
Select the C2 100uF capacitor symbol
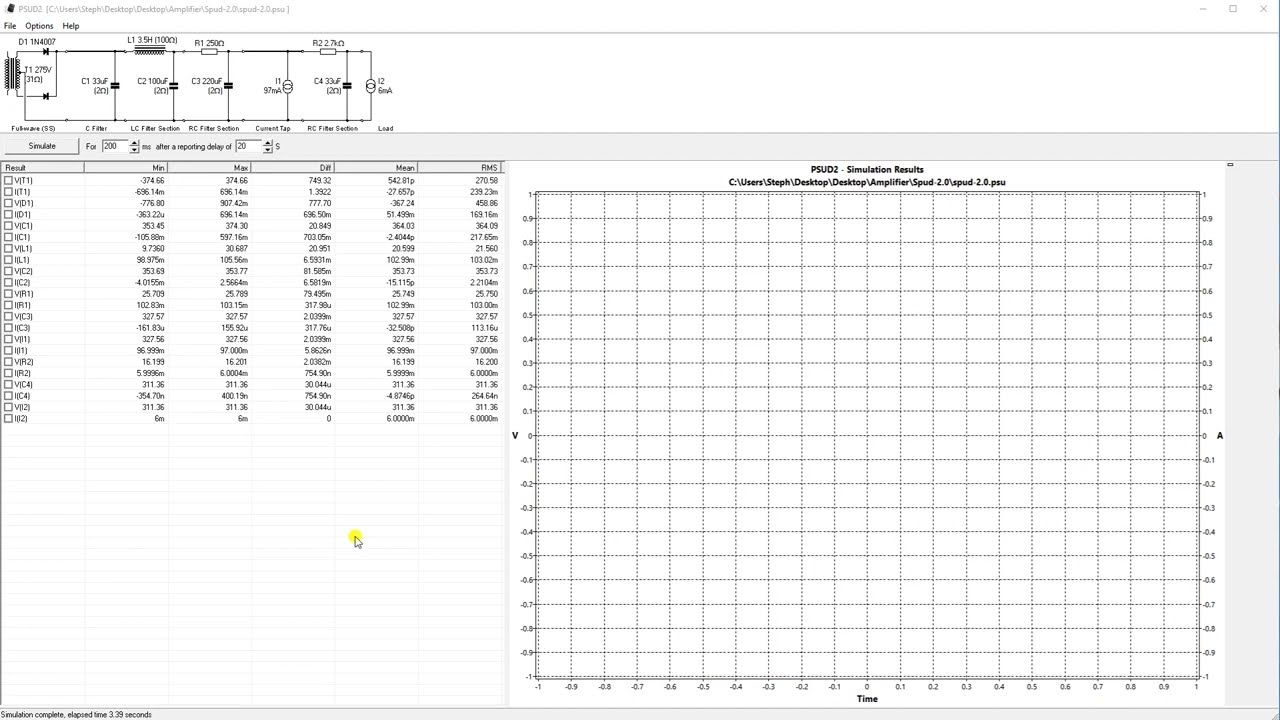tap(174, 86)
